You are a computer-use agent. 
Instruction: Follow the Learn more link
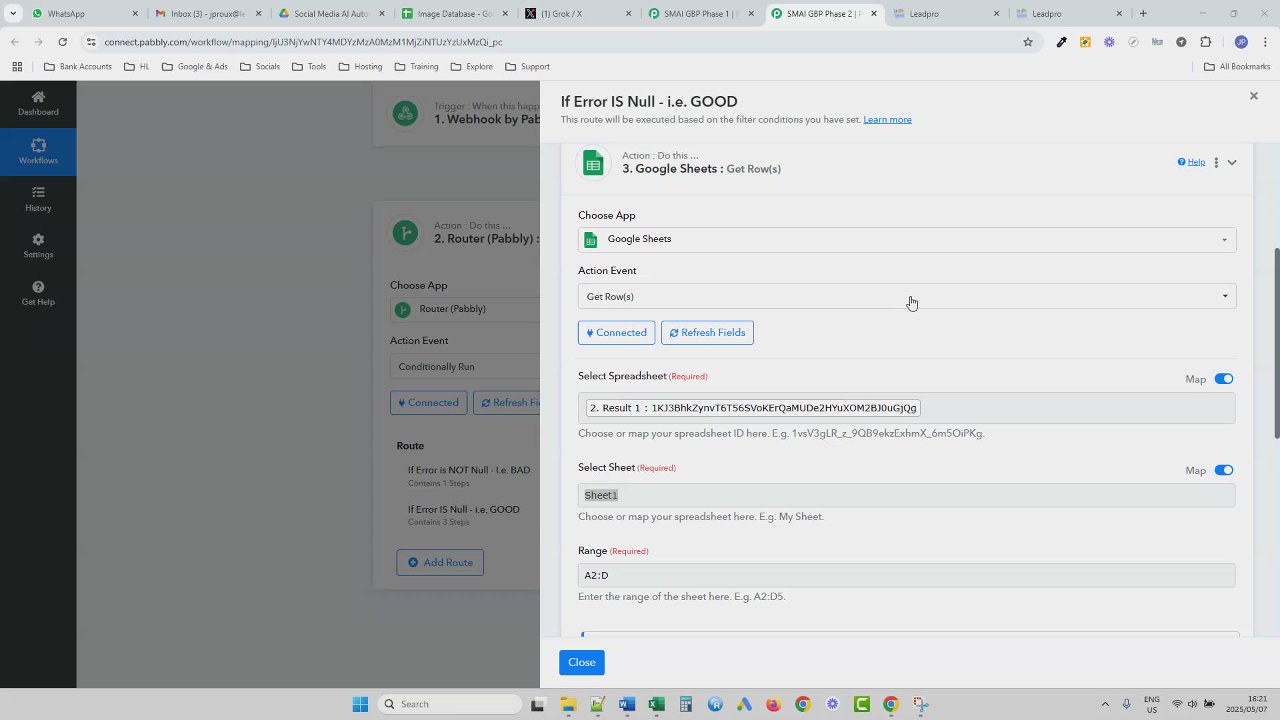[x=887, y=119]
